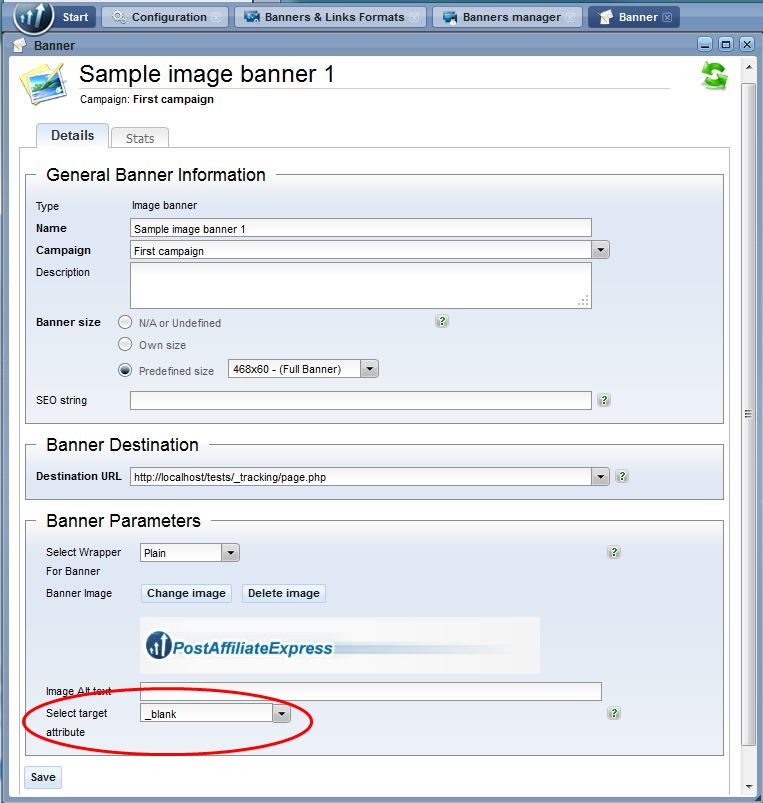Viewport: 763px width, 803px height.
Task: Open help icon for target attribute
Action: tap(613, 713)
